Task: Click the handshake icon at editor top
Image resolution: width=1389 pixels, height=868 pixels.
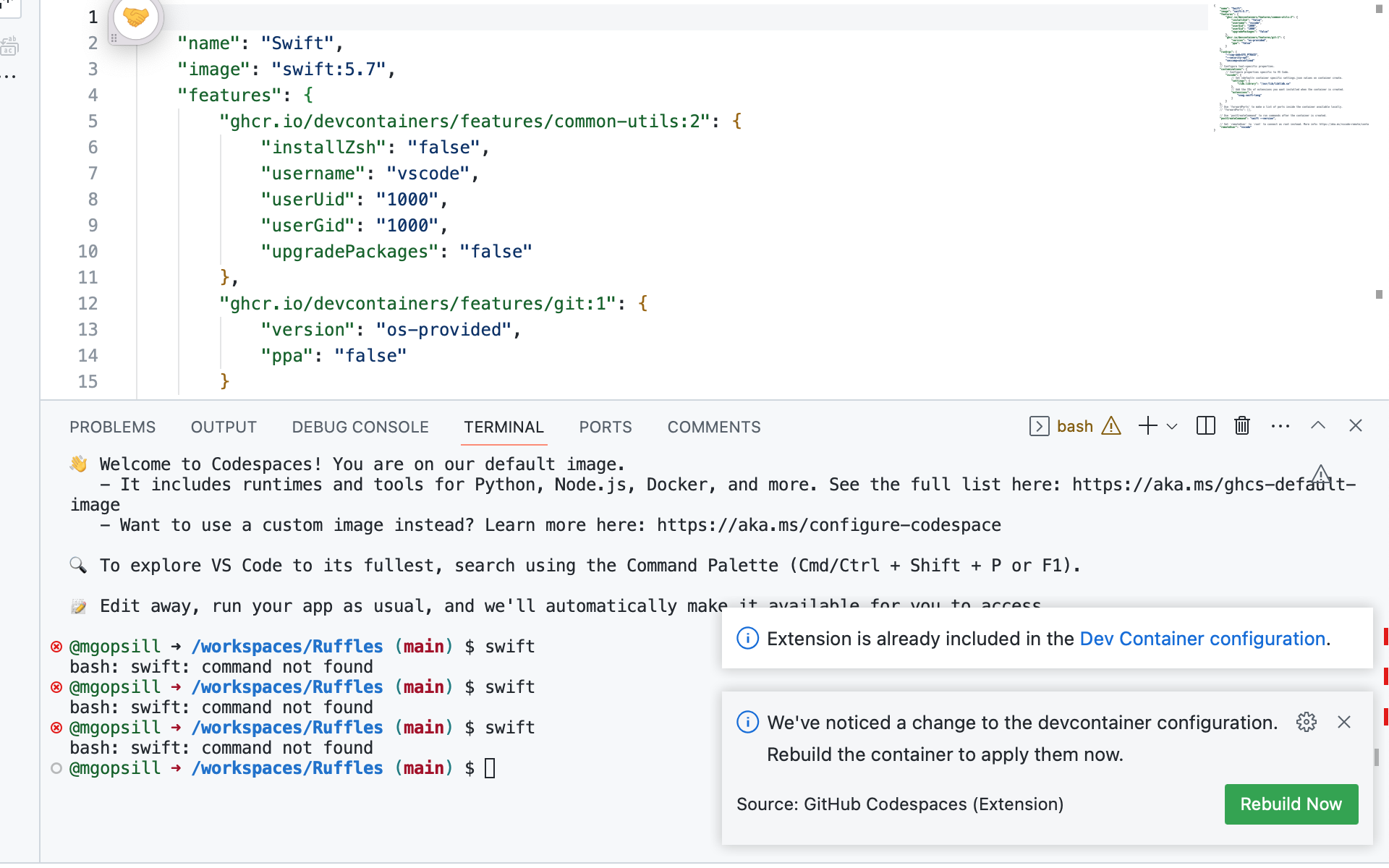Action: tap(136, 17)
